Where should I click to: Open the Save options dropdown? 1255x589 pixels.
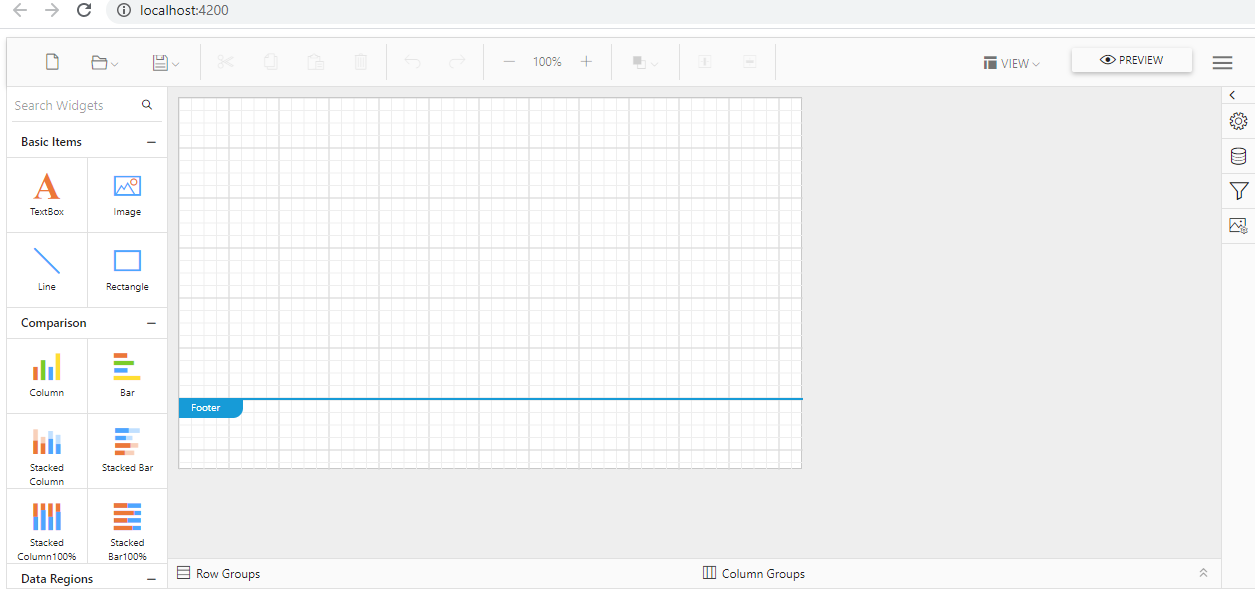pyautogui.click(x=166, y=63)
